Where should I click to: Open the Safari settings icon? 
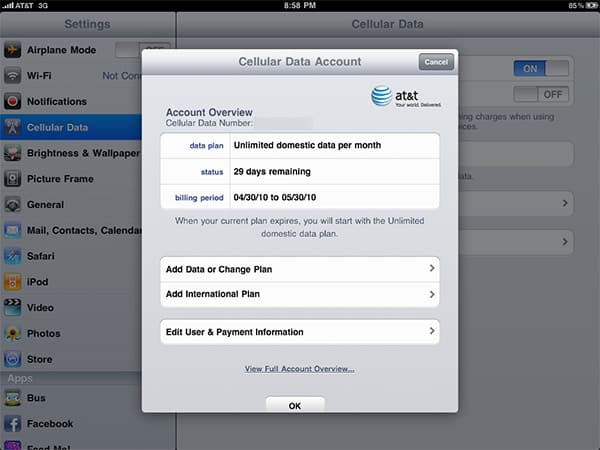(13, 255)
